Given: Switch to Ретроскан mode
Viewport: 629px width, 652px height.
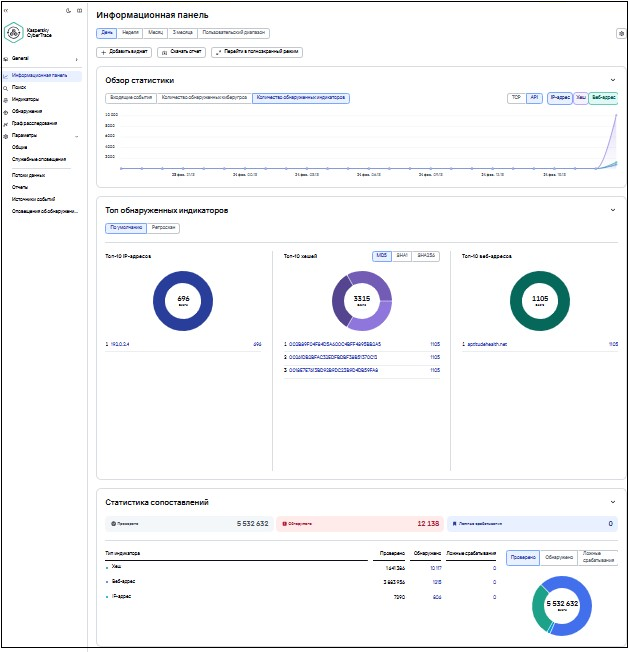Looking at the screenshot, I should [x=163, y=228].
